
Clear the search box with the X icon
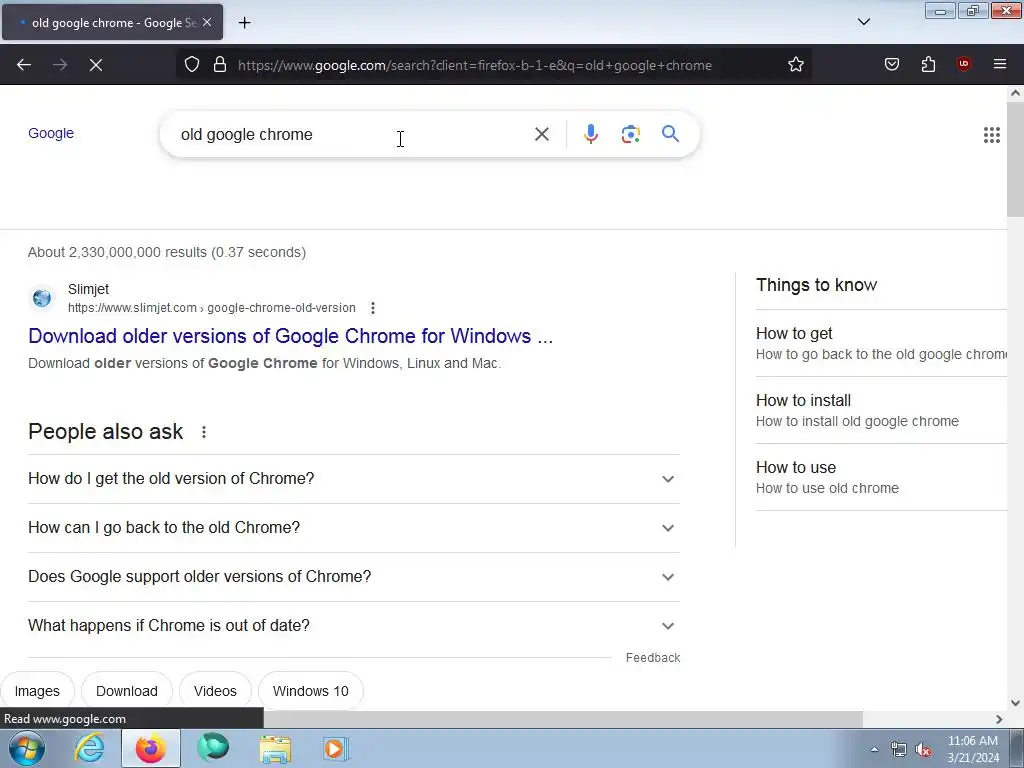541,135
